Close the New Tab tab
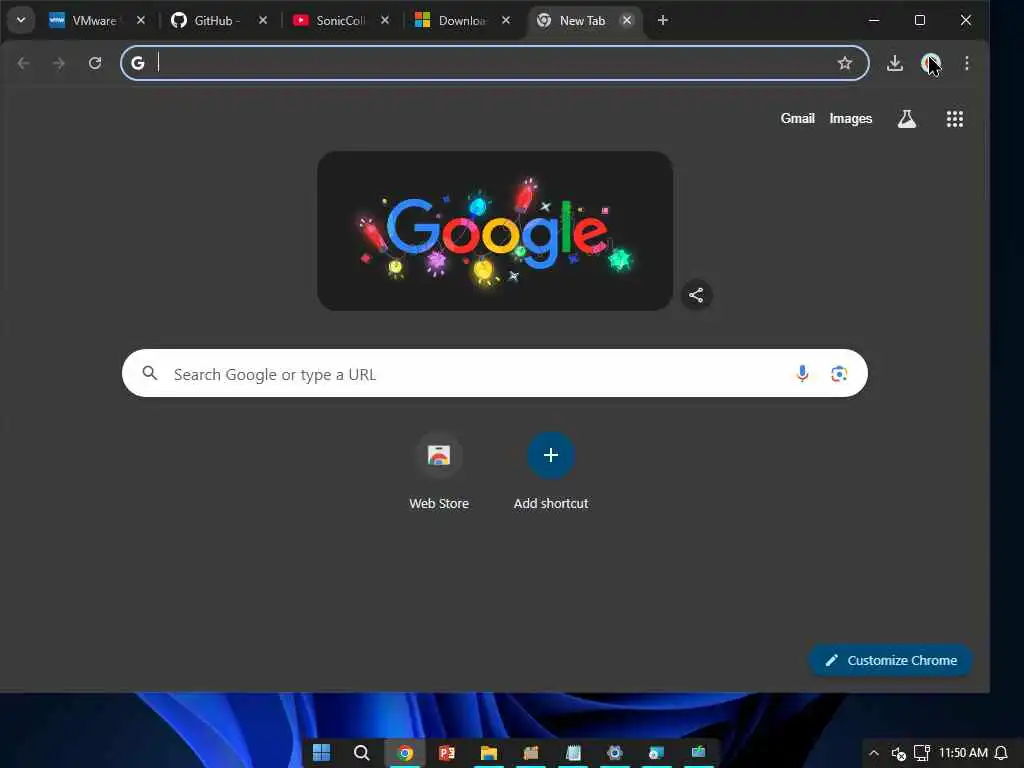 click(x=626, y=20)
